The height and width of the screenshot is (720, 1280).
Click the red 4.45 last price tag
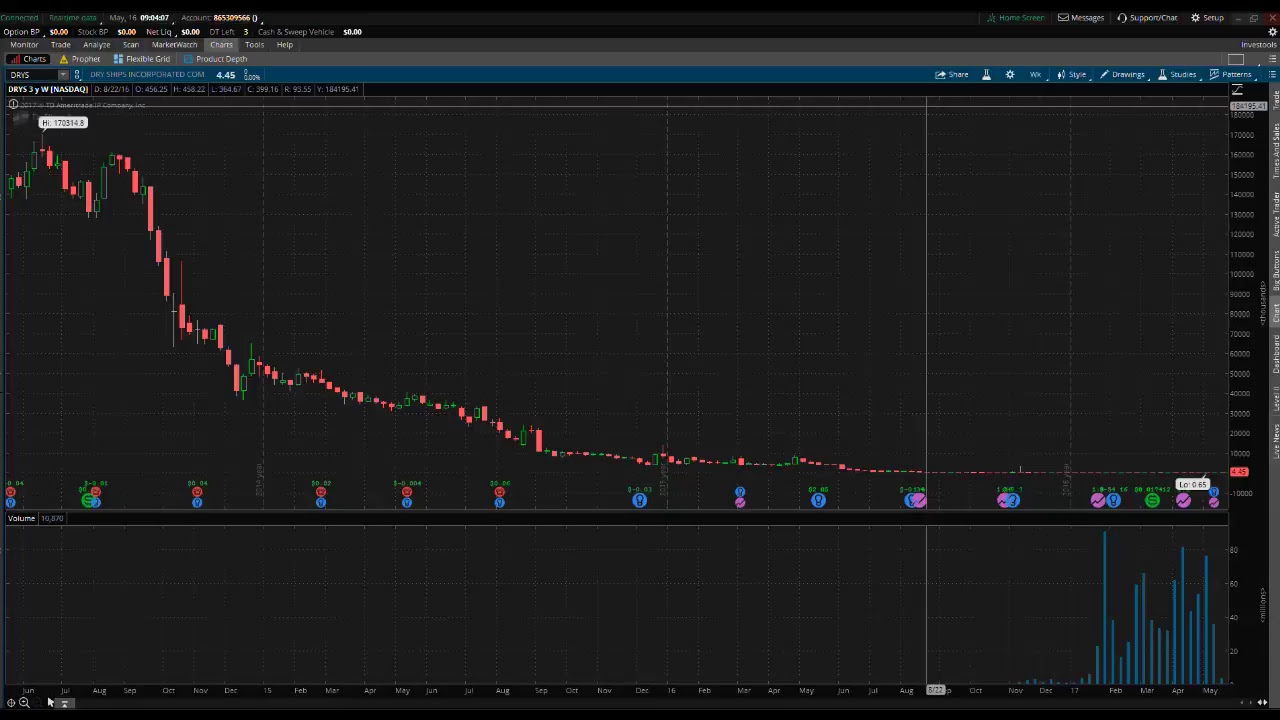[x=1239, y=472]
